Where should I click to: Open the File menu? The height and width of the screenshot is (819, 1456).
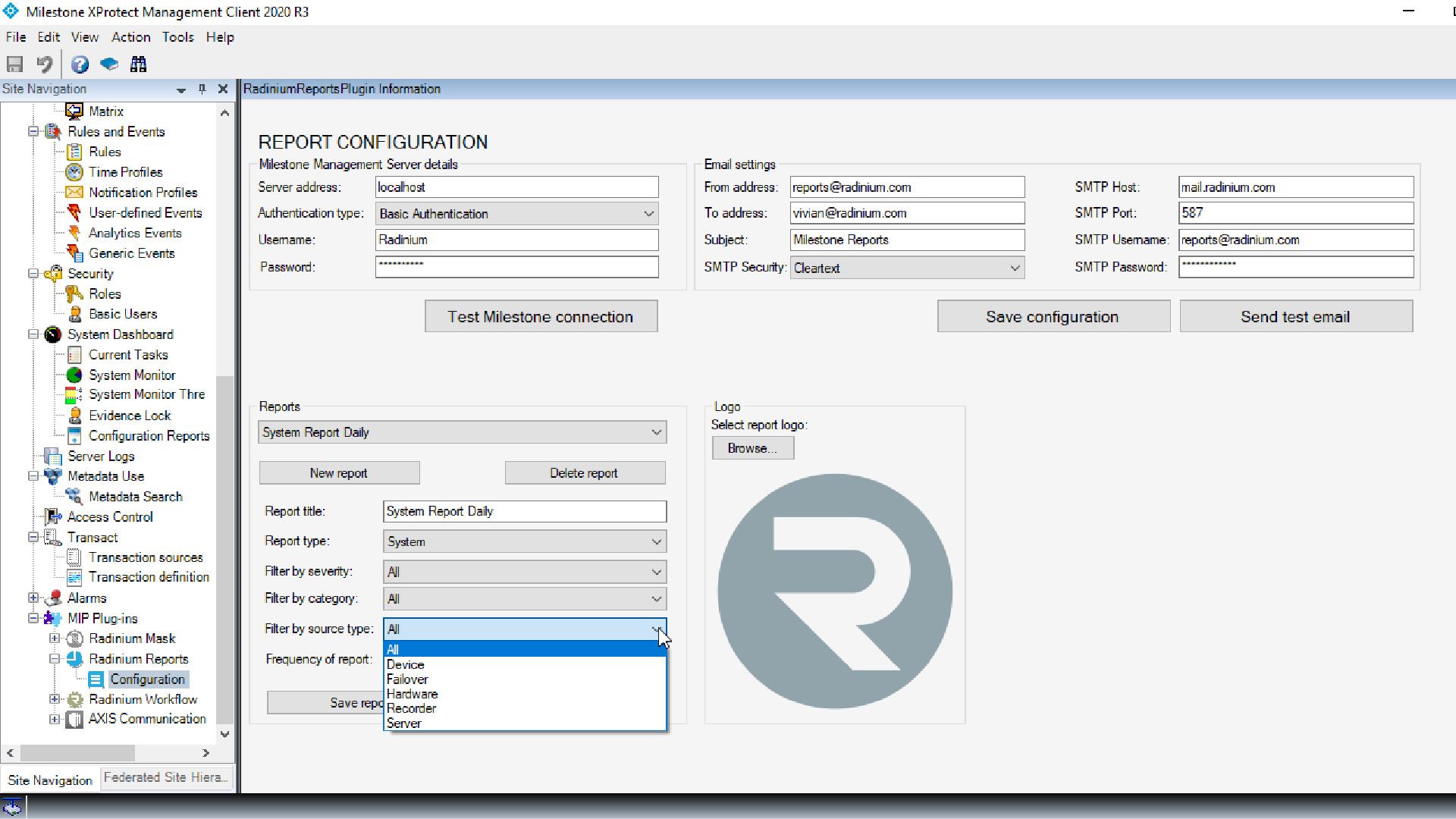[16, 37]
